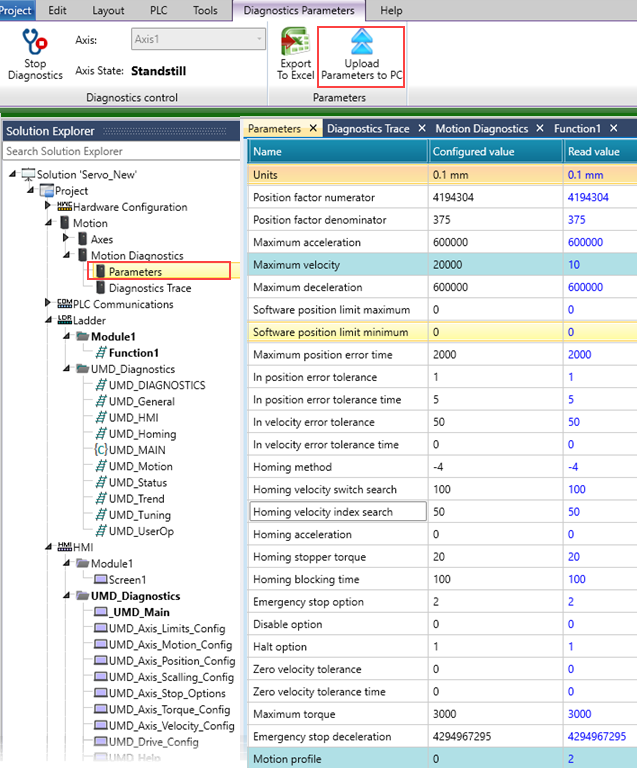
Task: Click the PLC Communications icon
Action: pyautogui.click(x=64, y=303)
